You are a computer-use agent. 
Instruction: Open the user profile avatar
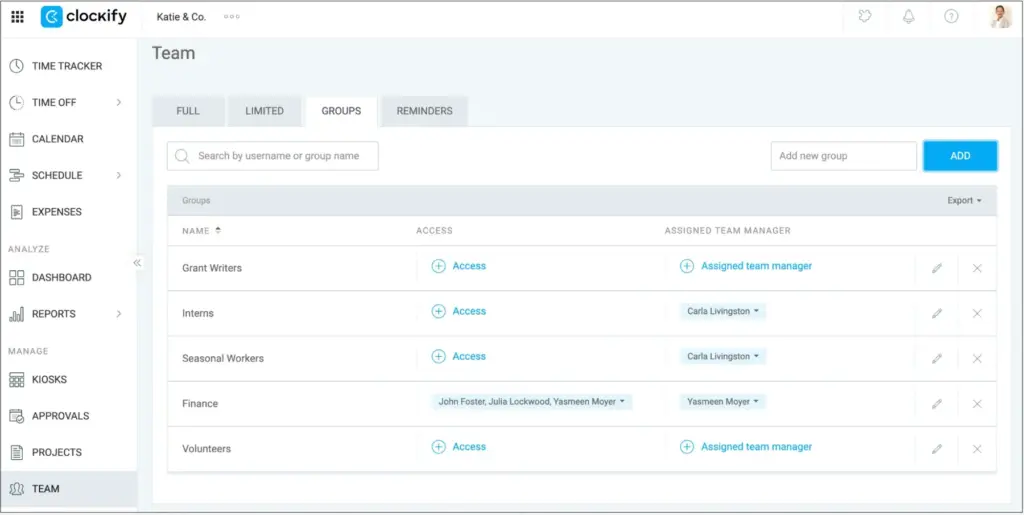1000,17
